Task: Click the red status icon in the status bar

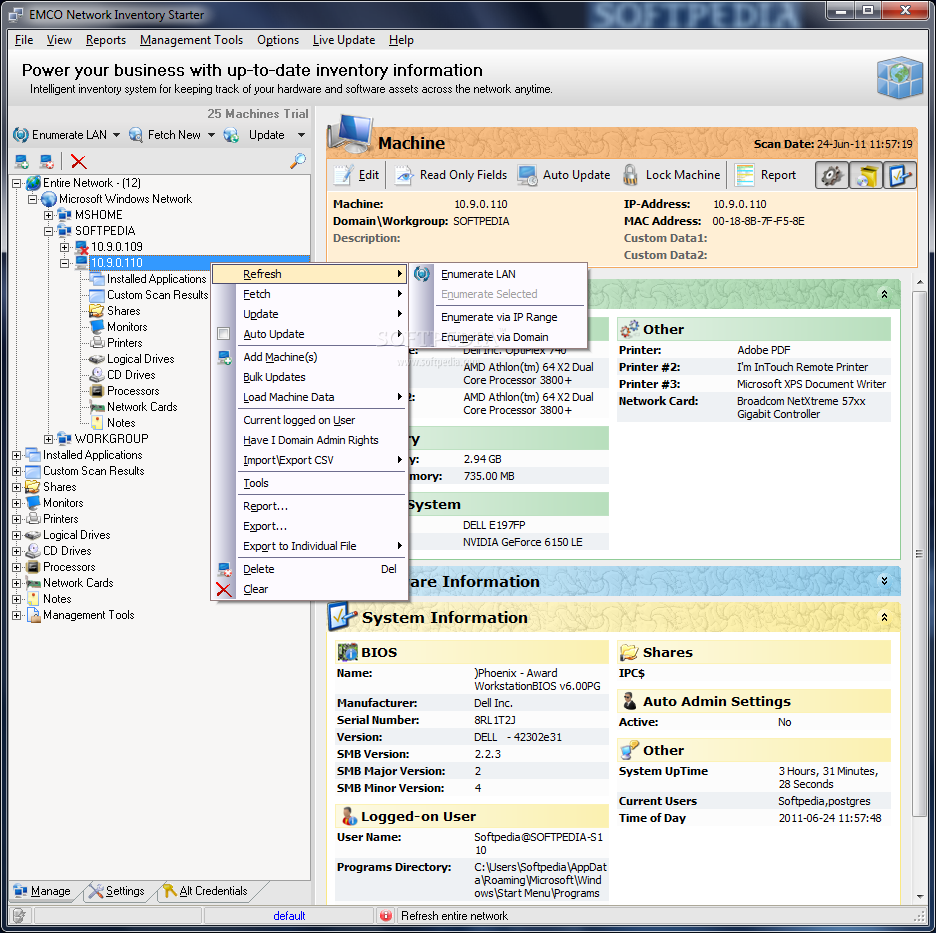Action: tap(386, 915)
